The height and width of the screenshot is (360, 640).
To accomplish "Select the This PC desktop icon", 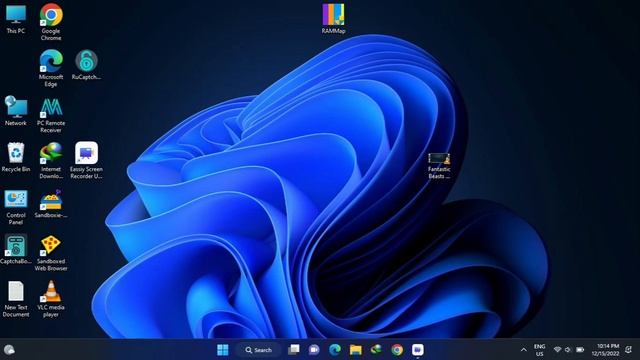I will point(16,19).
